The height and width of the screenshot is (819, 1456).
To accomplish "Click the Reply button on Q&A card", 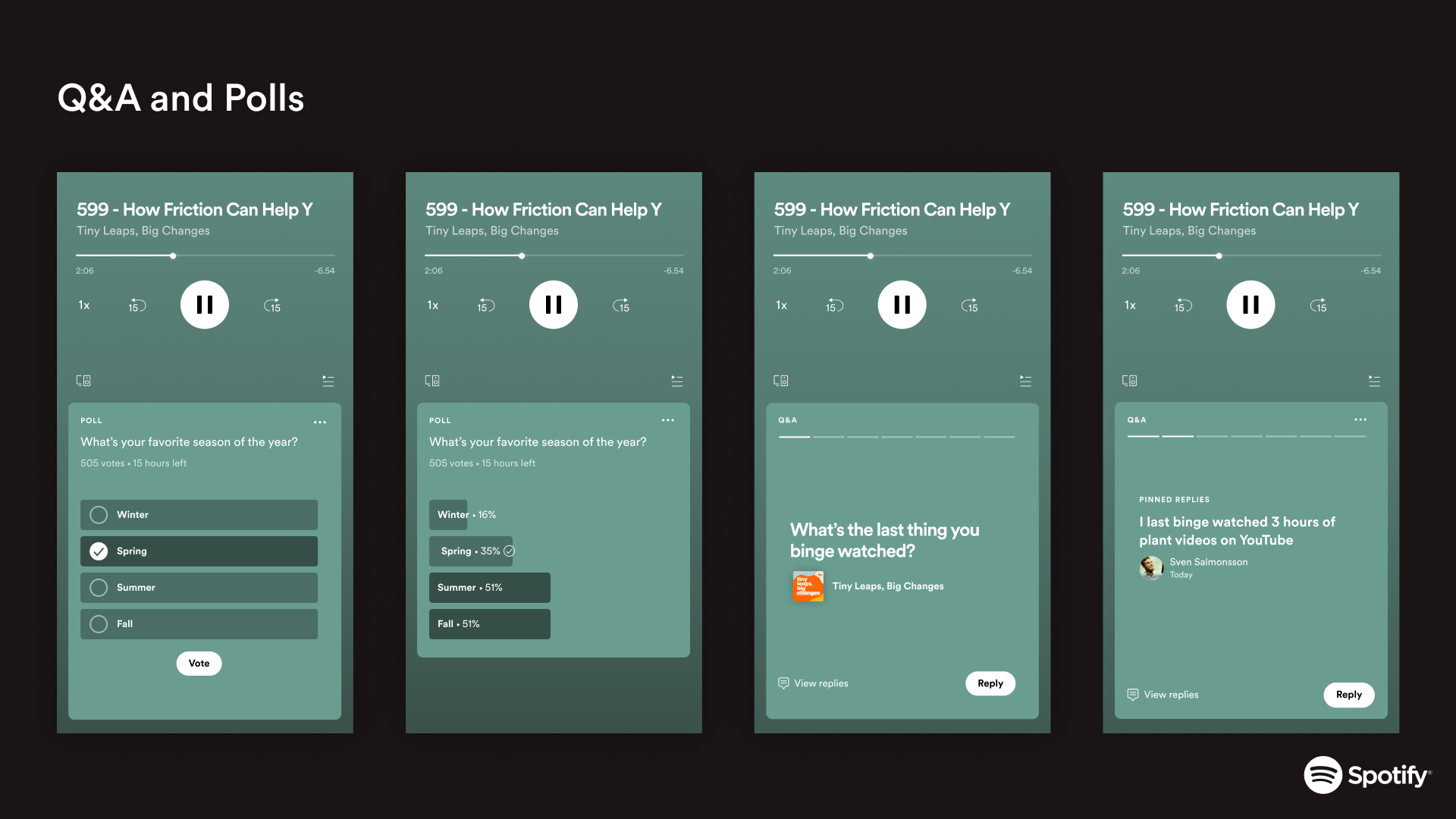I will (x=990, y=682).
